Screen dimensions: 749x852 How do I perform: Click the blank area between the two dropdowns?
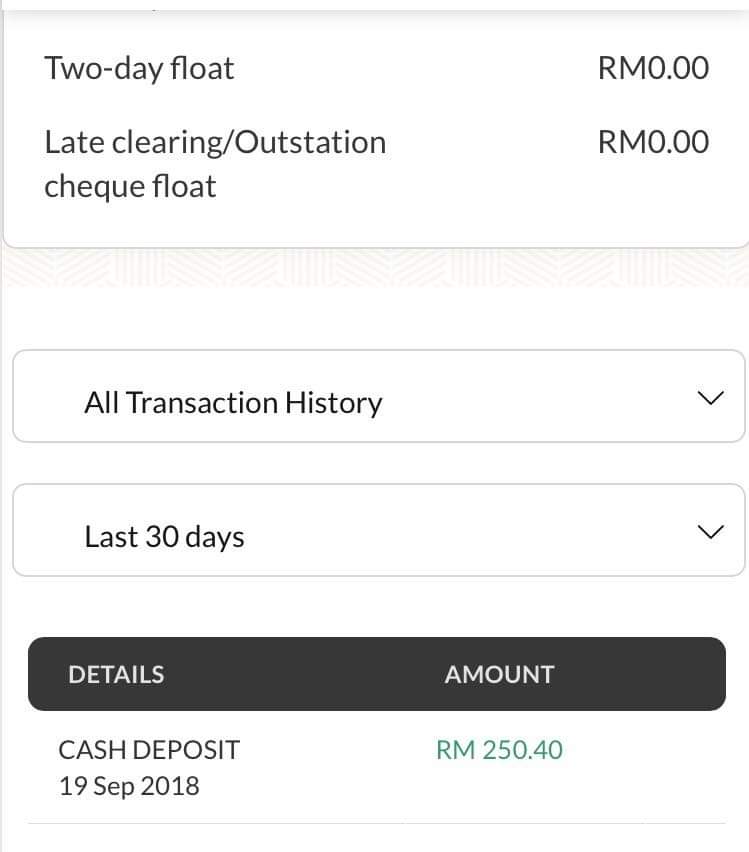click(x=374, y=463)
